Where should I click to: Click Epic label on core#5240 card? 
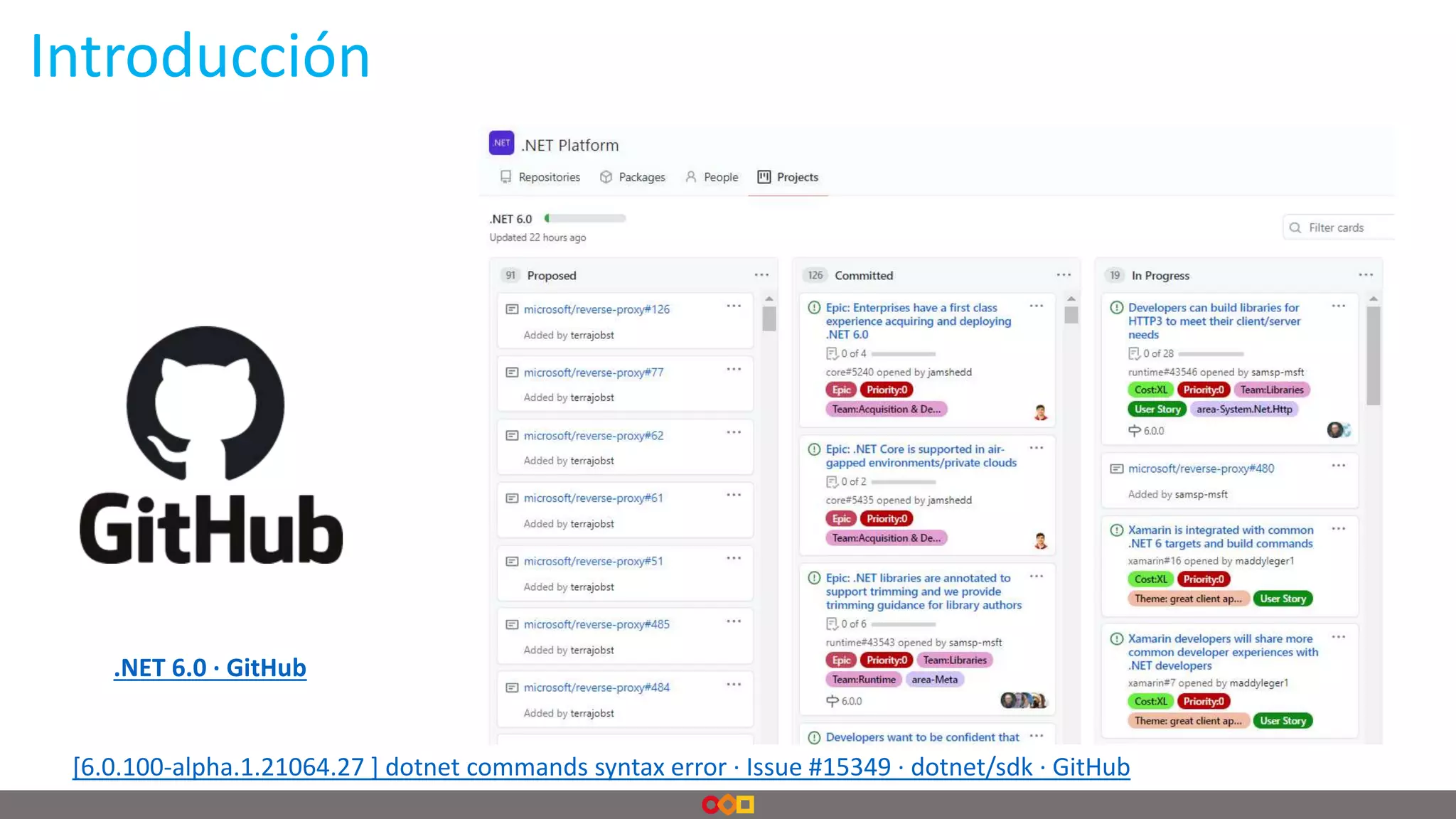point(841,390)
